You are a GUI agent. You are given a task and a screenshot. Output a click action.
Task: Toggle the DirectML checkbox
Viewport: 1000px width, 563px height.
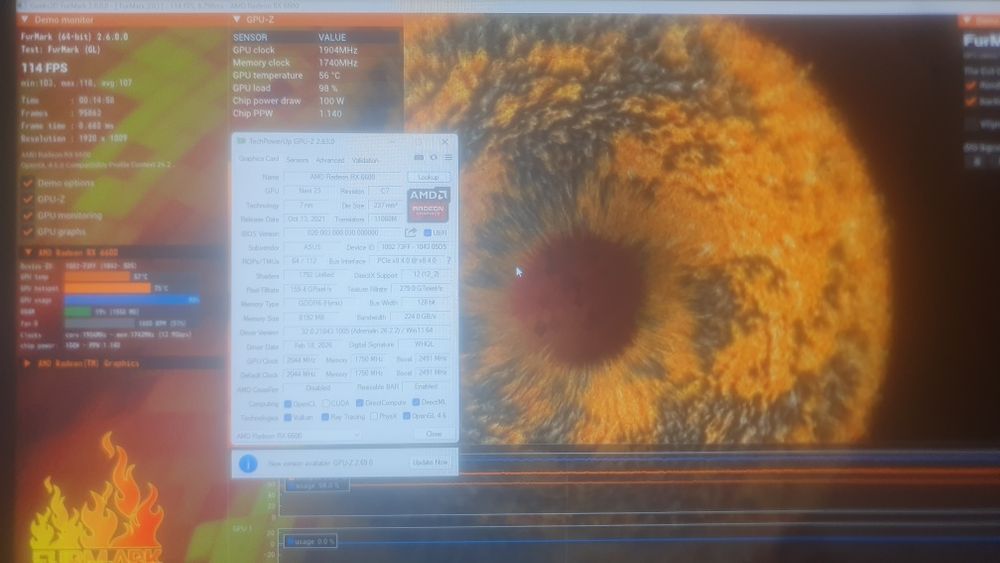416,402
